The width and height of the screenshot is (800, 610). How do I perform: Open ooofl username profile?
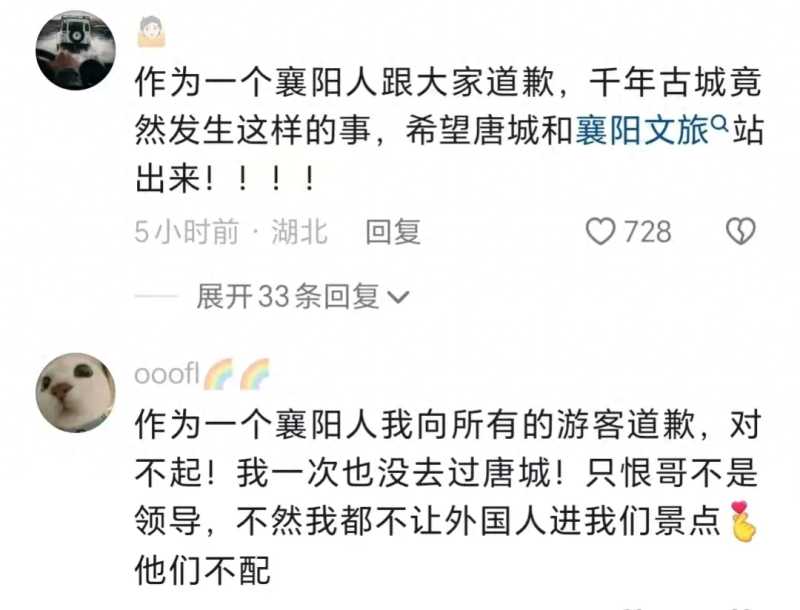(167, 374)
